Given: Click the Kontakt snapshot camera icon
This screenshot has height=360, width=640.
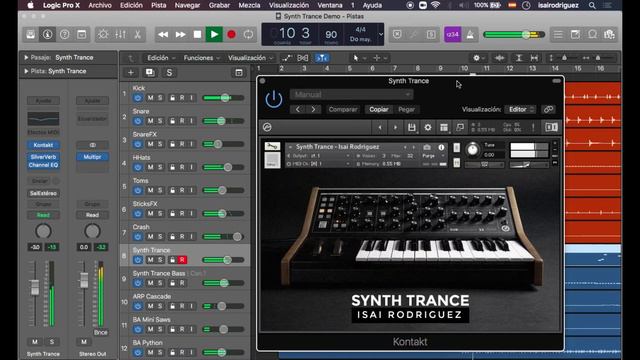Looking at the screenshot, I should pyautogui.click(x=427, y=147).
